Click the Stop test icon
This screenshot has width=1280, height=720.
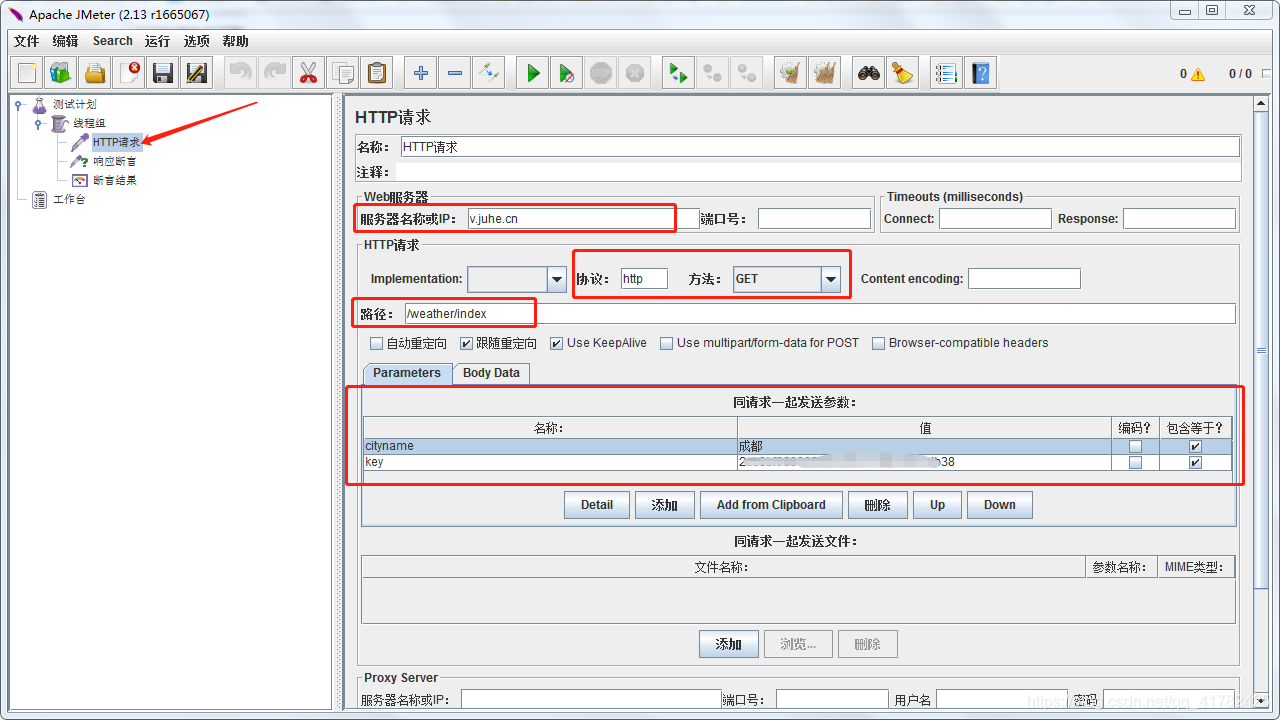pos(601,73)
